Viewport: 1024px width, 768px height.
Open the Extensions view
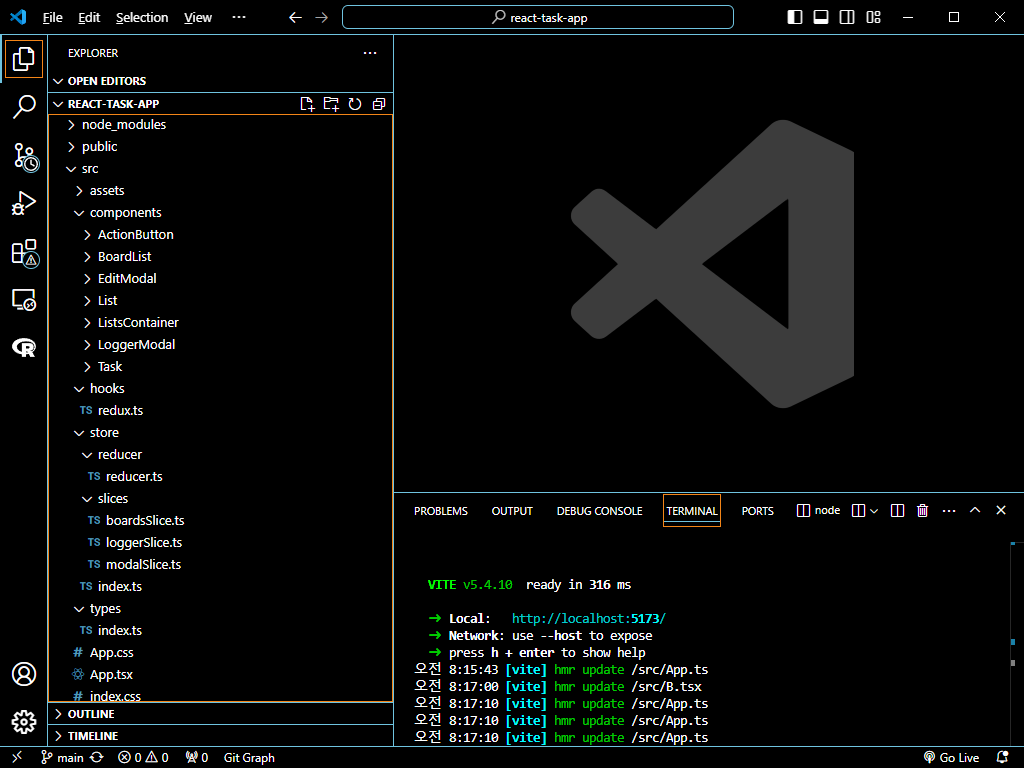[x=25, y=253]
